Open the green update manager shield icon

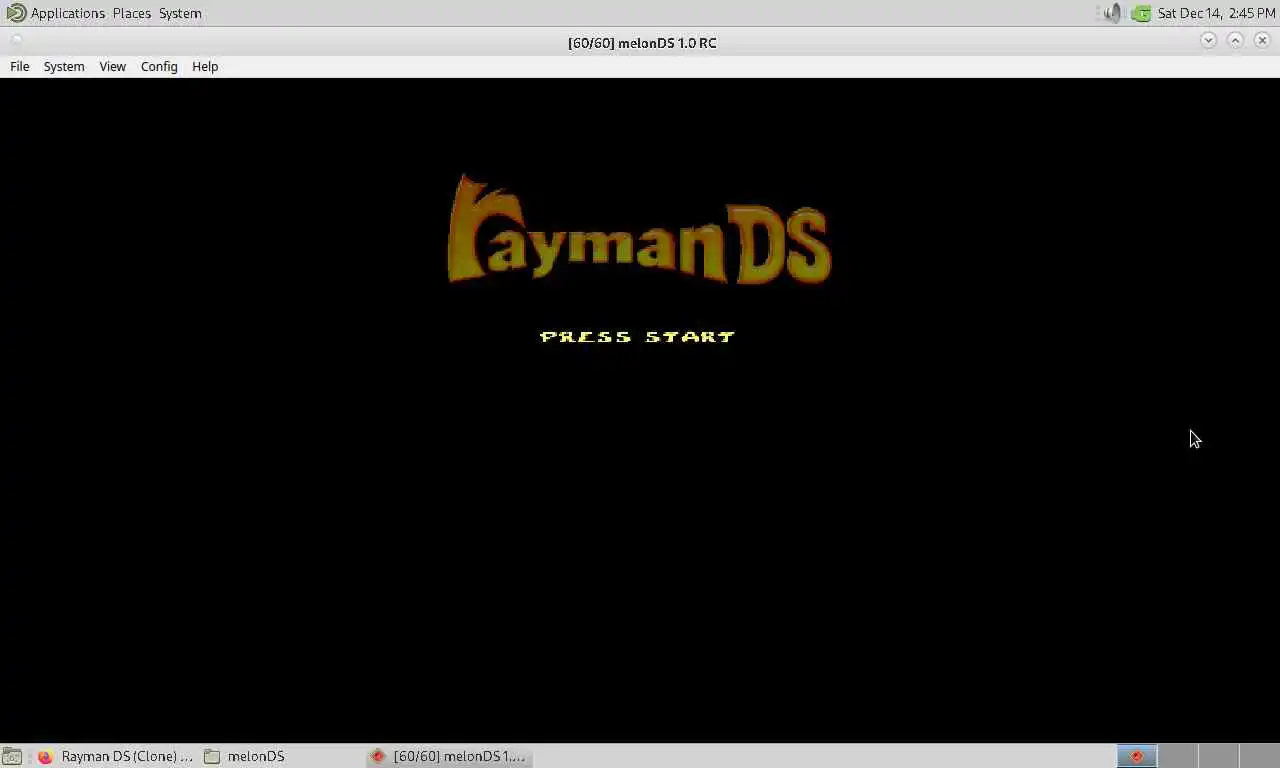point(1141,13)
